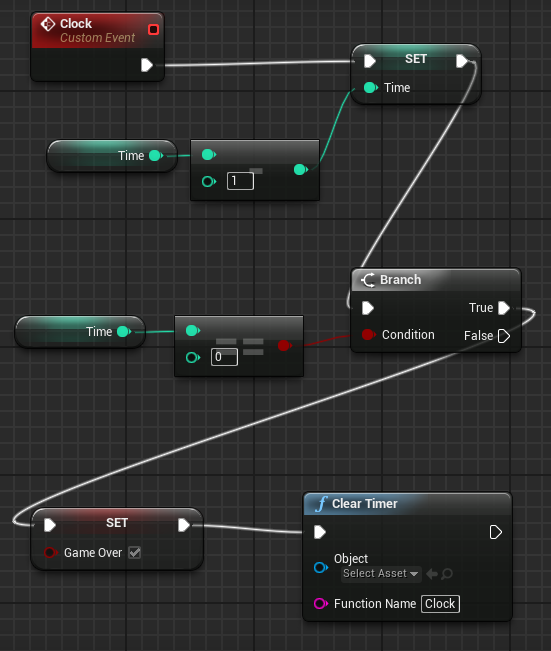Click exec output pin of SET Game Over node

tap(184, 525)
